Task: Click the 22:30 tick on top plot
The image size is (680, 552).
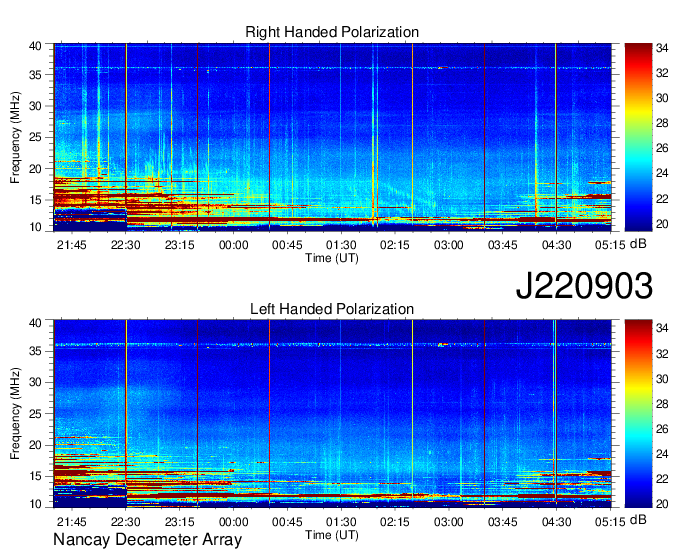Action: pos(126,245)
